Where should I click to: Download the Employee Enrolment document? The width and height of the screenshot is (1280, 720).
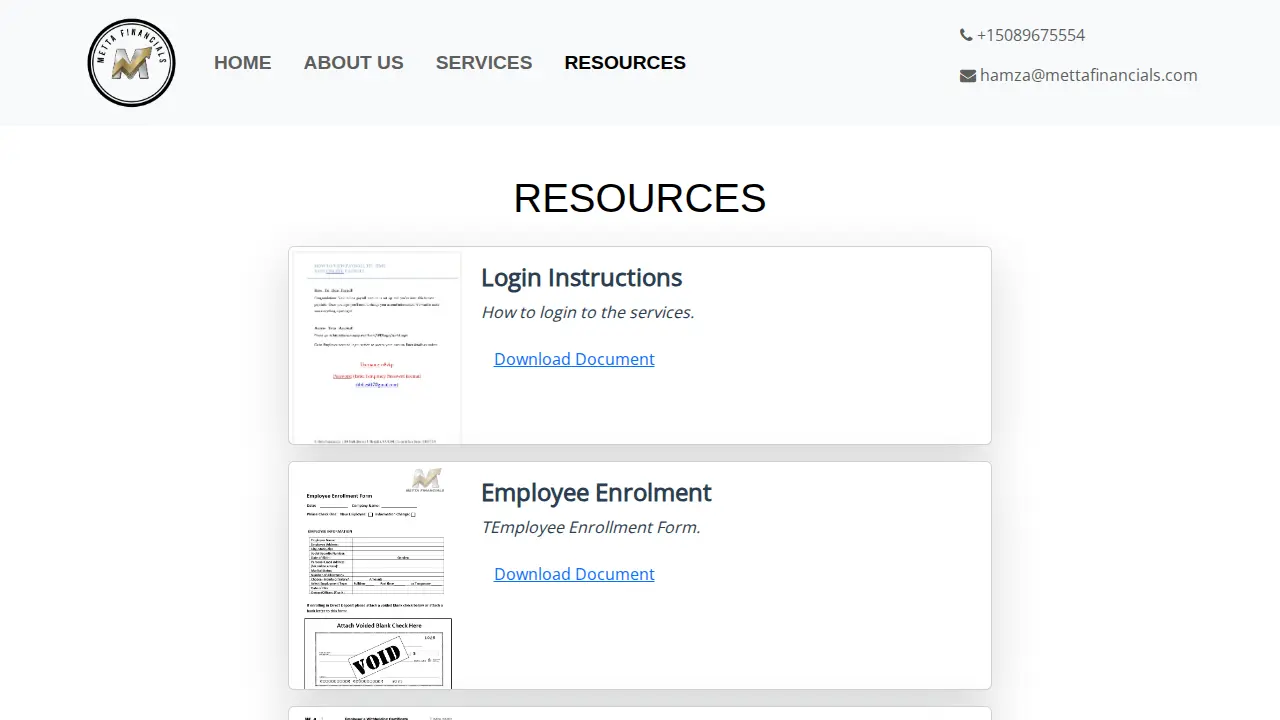(x=574, y=574)
